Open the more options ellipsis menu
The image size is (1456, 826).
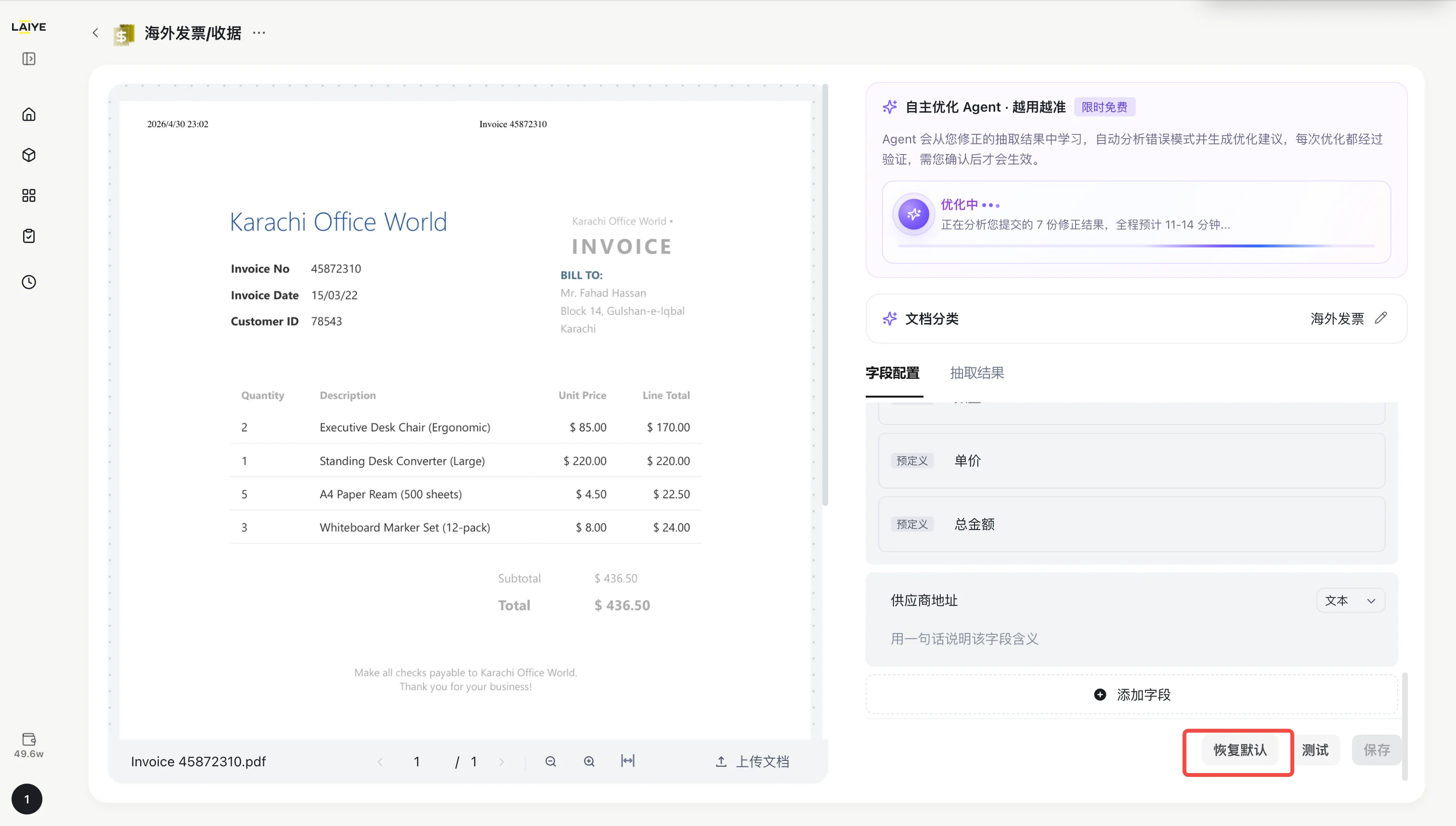click(x=260, y=33)
